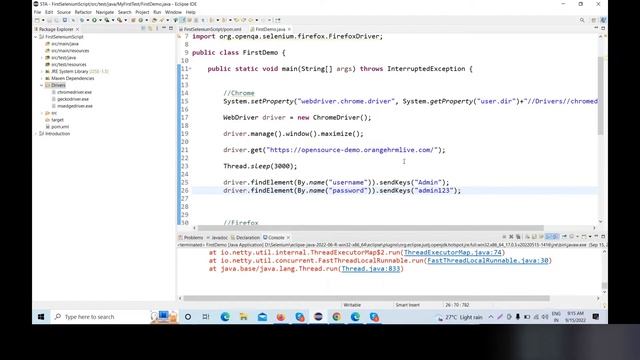Click the New file toolbar icon
Viewport: 640px width, 360px height.
coord(37,20)
